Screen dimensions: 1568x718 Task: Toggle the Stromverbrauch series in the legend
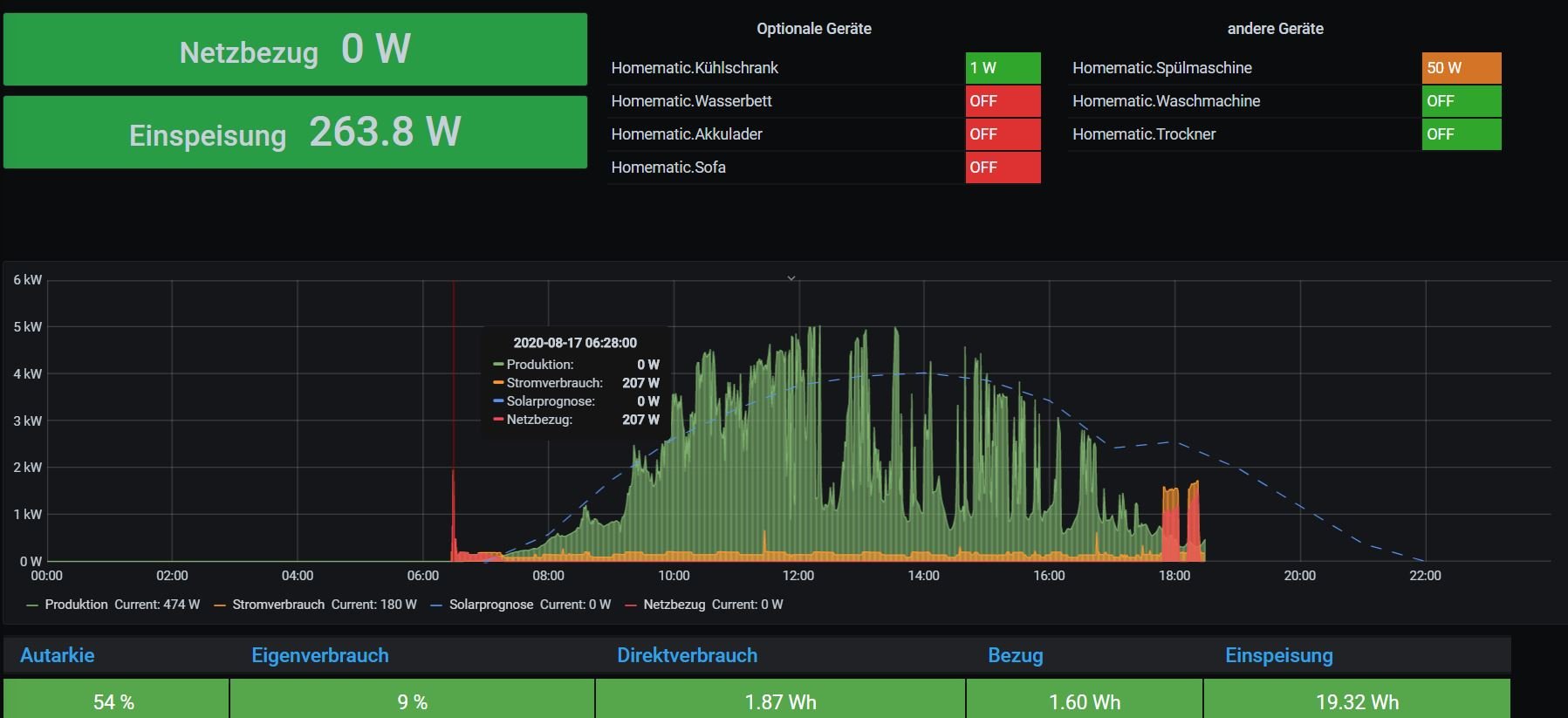pyautogui.click(x=277, y=605)
